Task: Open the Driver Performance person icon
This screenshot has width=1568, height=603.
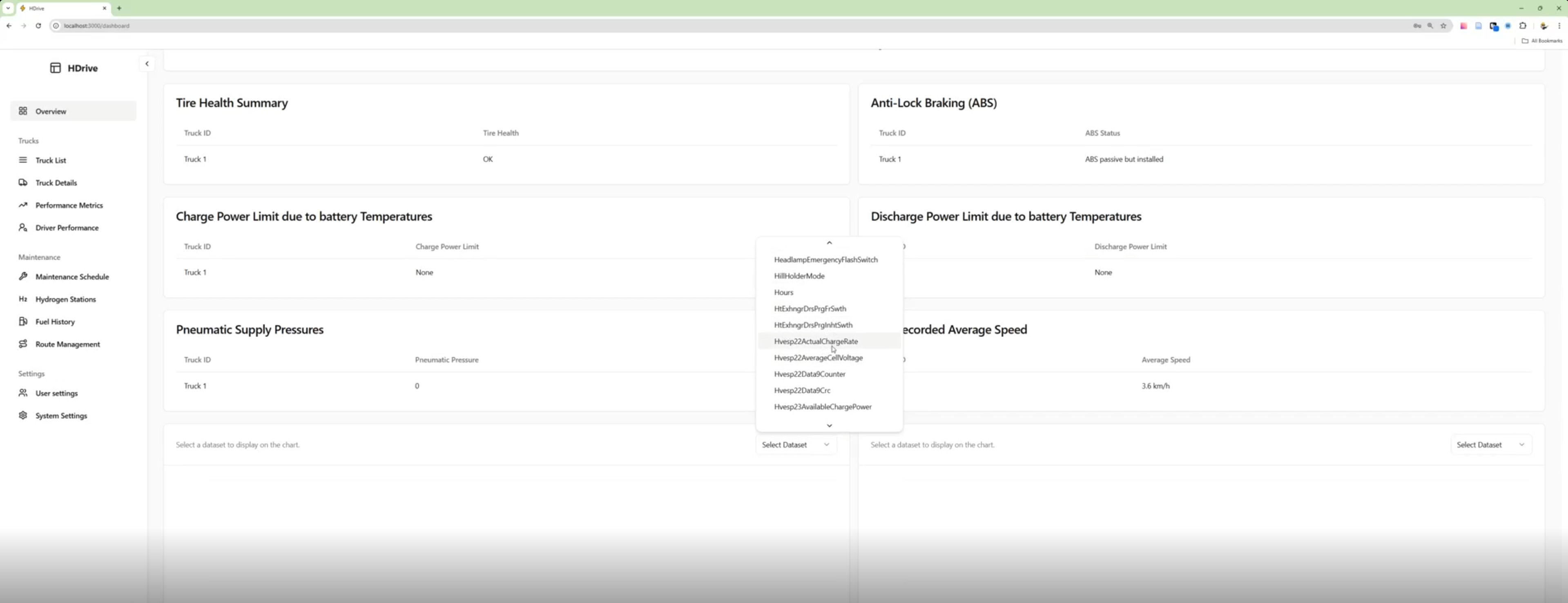Action: (23, 228)
